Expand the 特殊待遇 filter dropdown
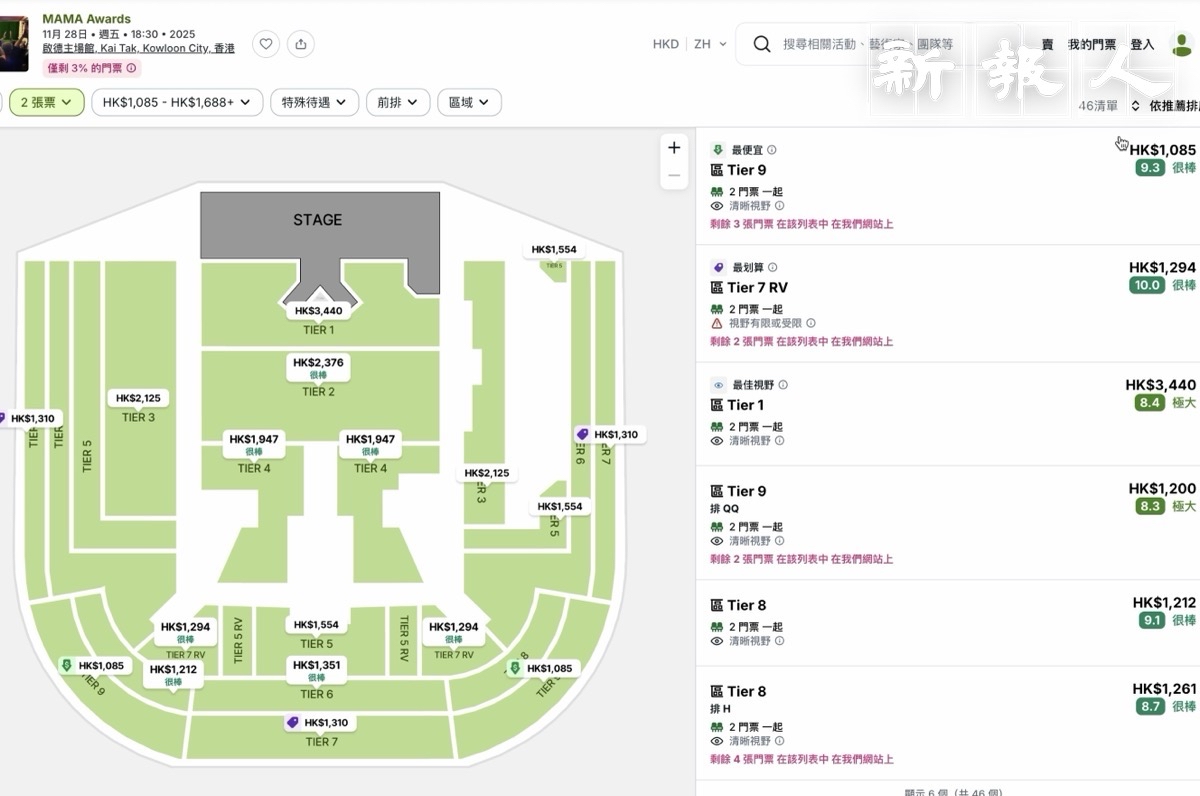The height and width of the screenshot is (796, 1200). click(314, 102)
